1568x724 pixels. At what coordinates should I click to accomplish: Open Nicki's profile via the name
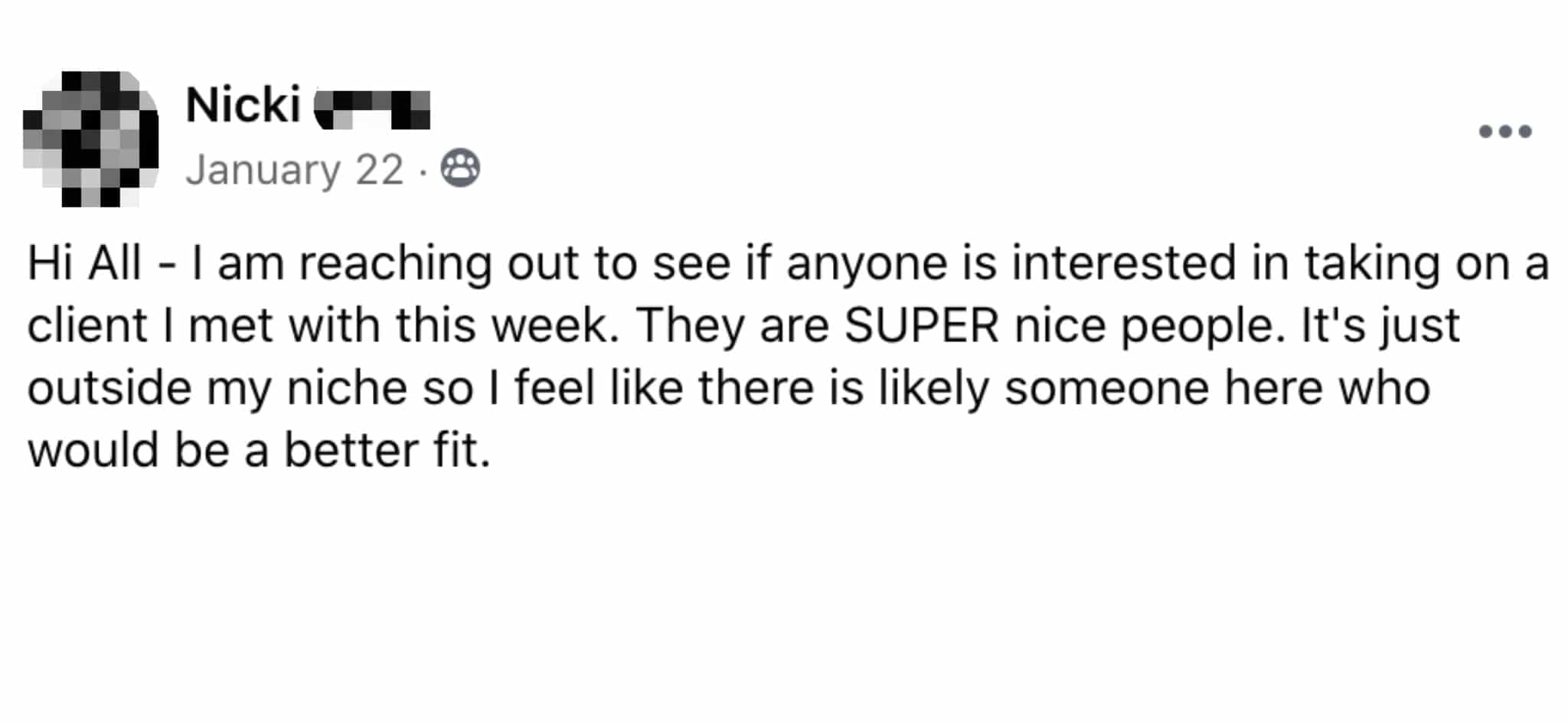pos(243,105)
